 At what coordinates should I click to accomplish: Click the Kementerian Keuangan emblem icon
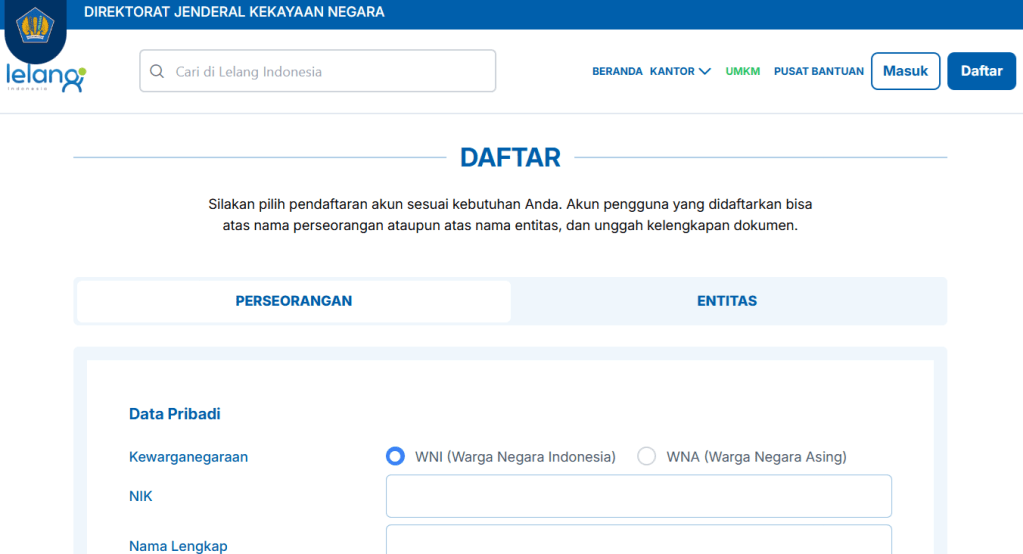click(x=36, y=24)
